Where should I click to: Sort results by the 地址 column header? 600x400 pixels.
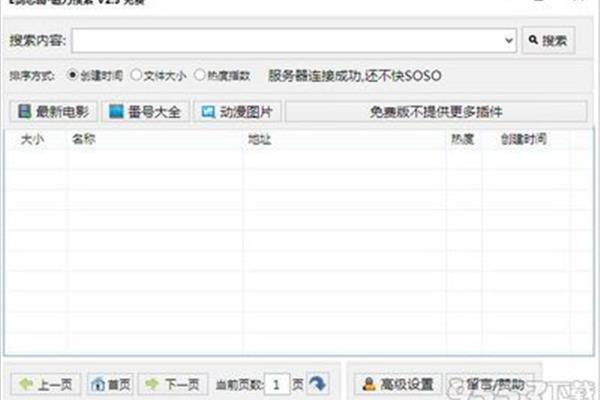pyautogui.click(x=260, y=139)
